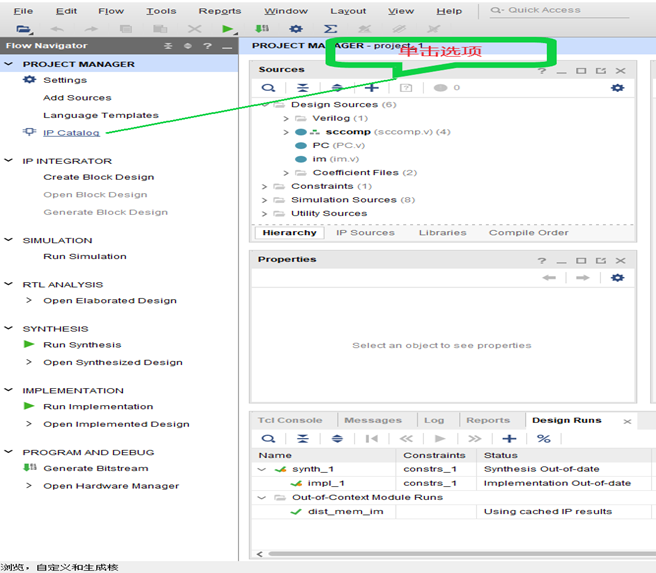Create new run with plus icon
This screenshot has width=656, height=573.
tap(509, 438)
